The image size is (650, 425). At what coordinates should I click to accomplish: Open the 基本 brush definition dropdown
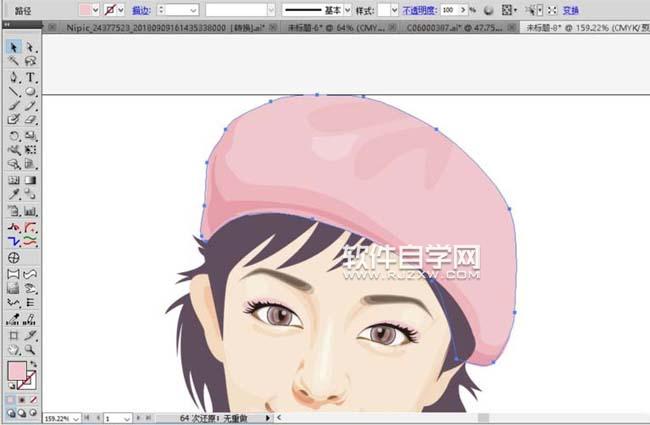click(347, 10)
